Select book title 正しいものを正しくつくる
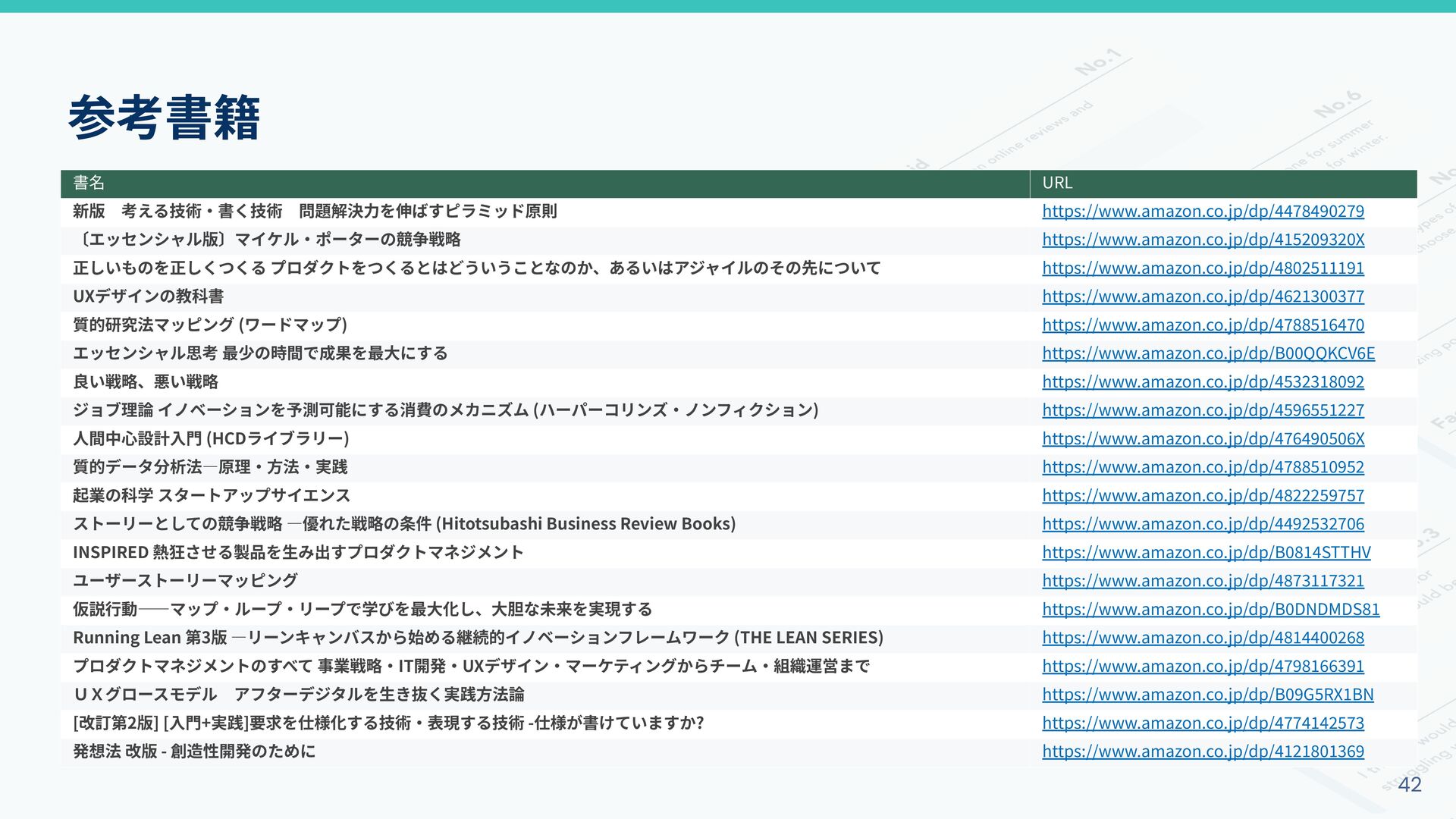This screenshot has height=819, width=1456. click(477, 268)
